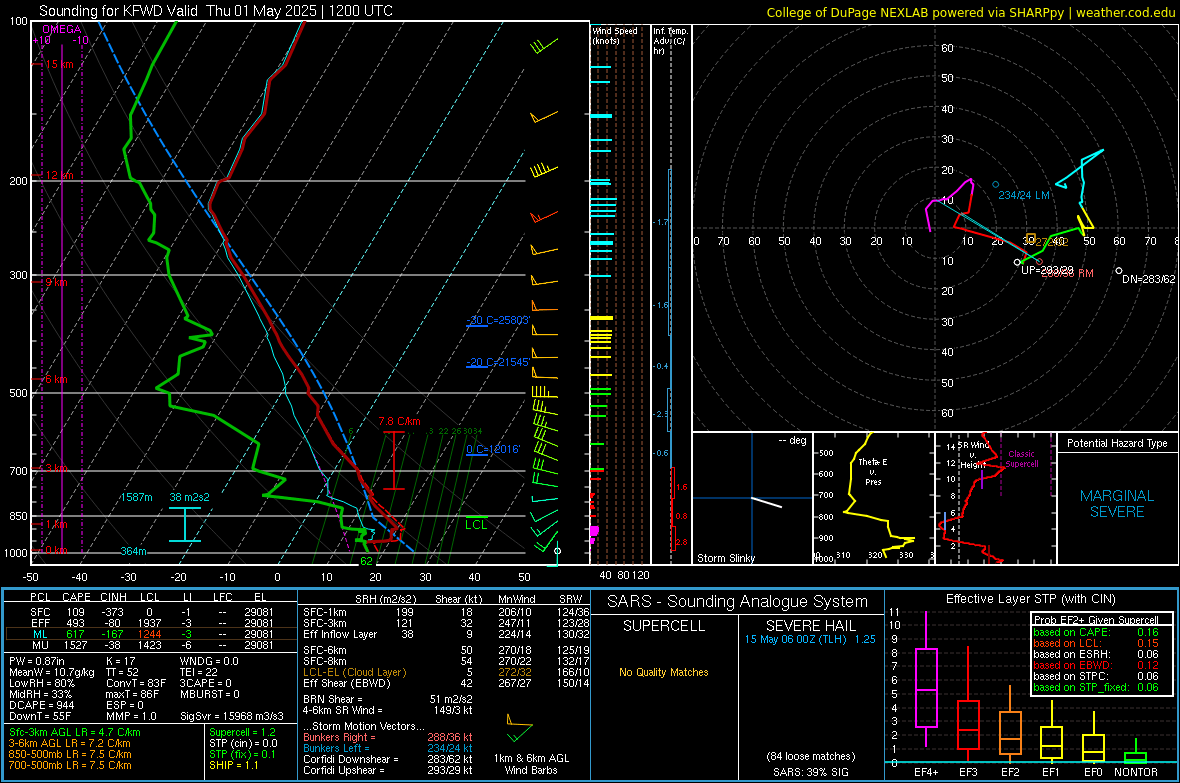Click the 'OMEGA' label on the skew-T
Viewport: 1180px width, 783px height.
pyautogui.click(x=62, y=29)
